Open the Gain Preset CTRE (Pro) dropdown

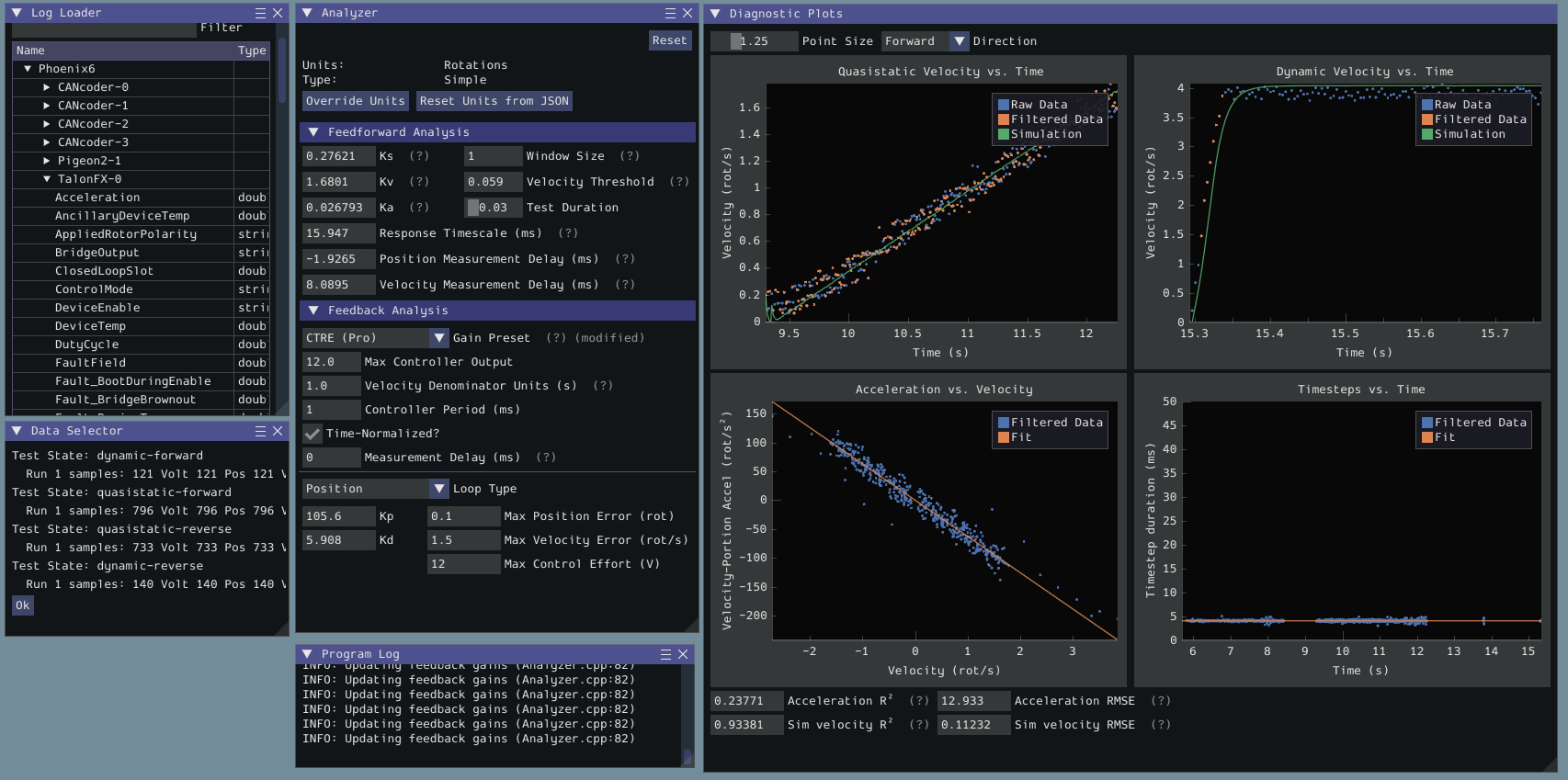click(x=375, y=338)
